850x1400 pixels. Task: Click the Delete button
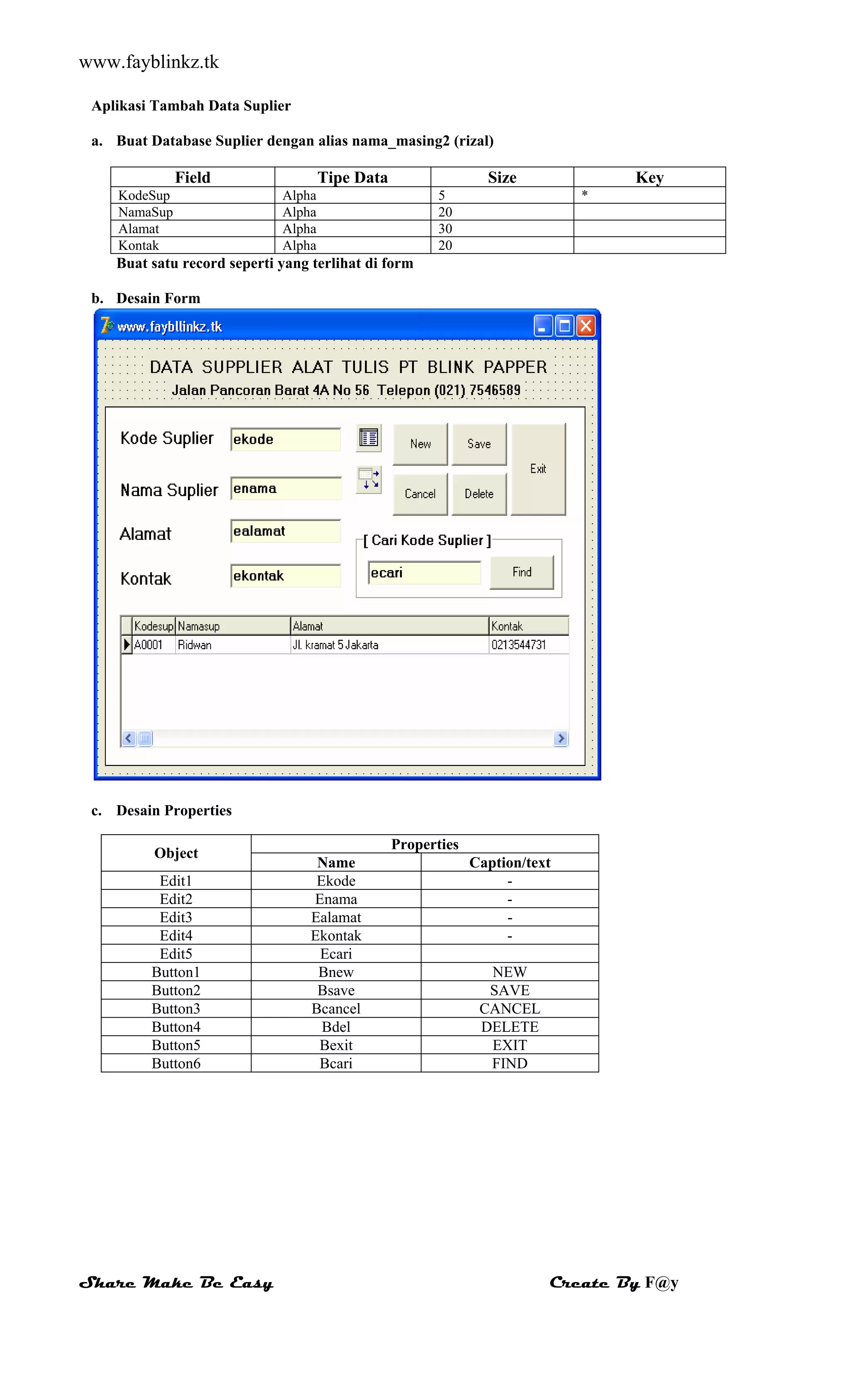point(479,494)
